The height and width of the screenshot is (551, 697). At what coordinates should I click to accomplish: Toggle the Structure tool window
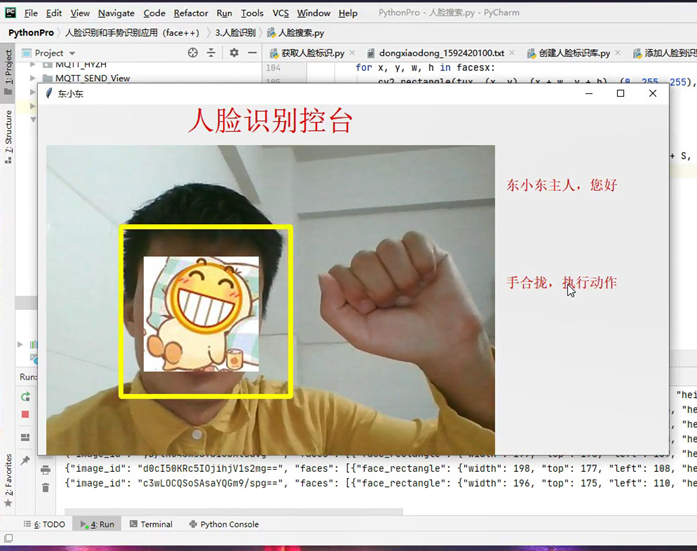click(8, 137)
